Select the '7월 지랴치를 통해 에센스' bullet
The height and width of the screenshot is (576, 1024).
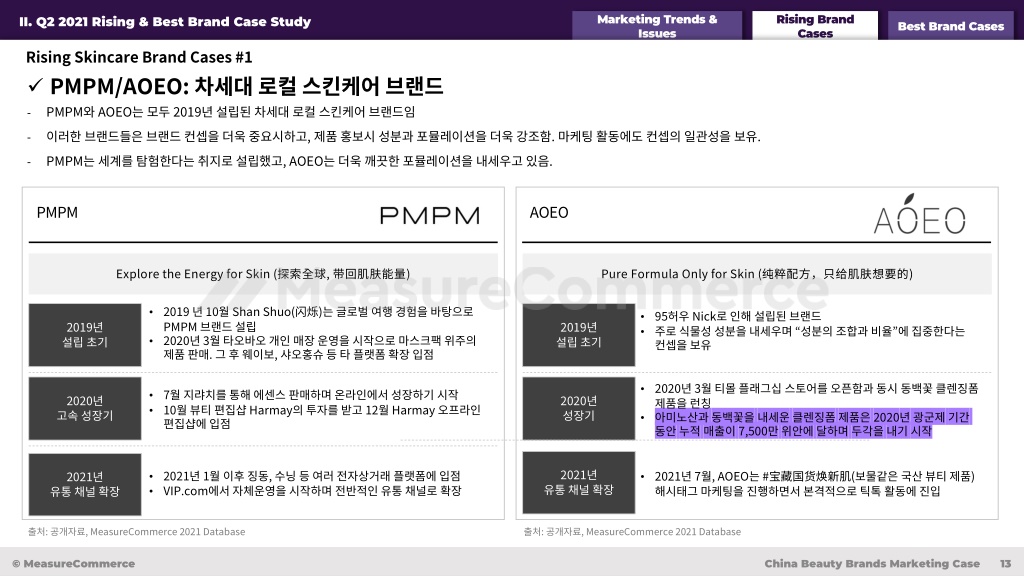coord(311,394)
